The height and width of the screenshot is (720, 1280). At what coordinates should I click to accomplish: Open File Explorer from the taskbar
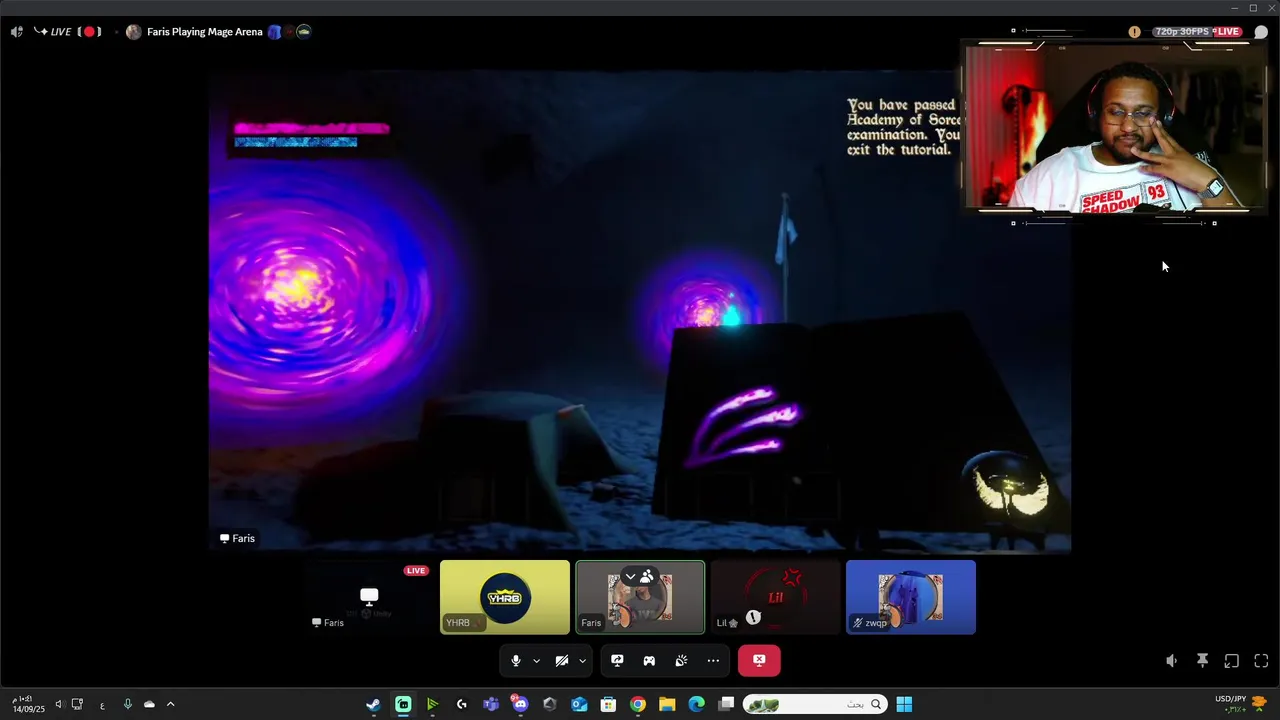[667, 704]
